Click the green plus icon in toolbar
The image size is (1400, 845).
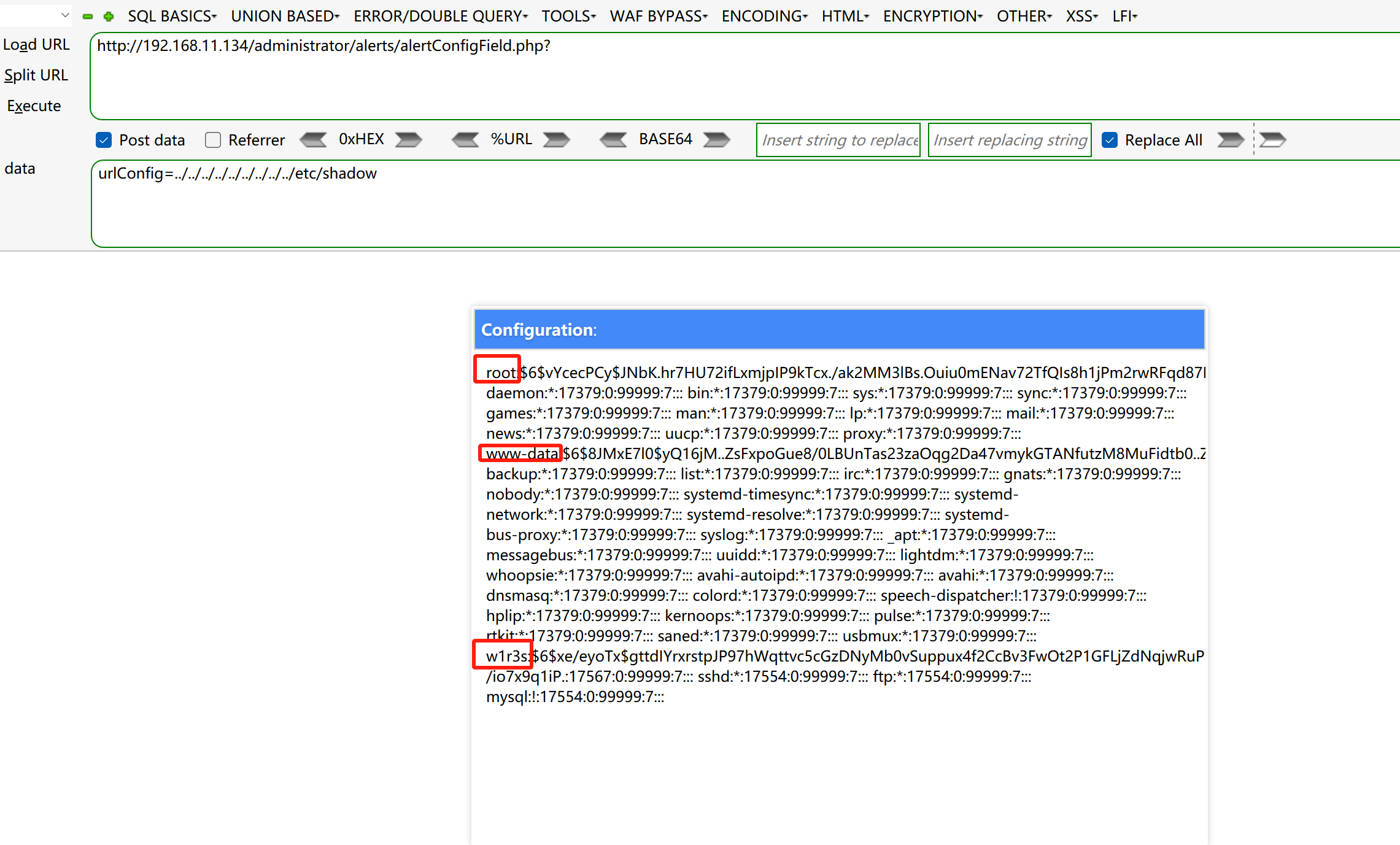coord(109,17)
